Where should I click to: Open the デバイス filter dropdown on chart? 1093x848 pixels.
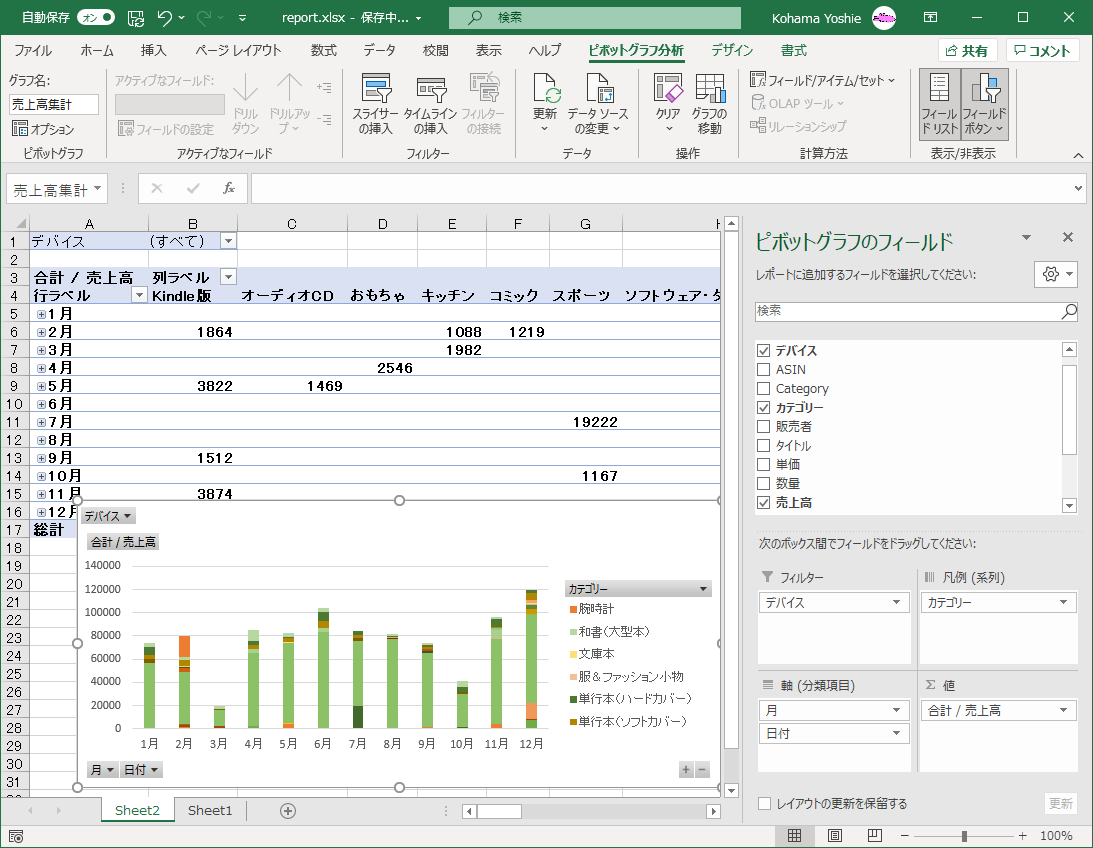pyautogui.click(x=108, y=517)
